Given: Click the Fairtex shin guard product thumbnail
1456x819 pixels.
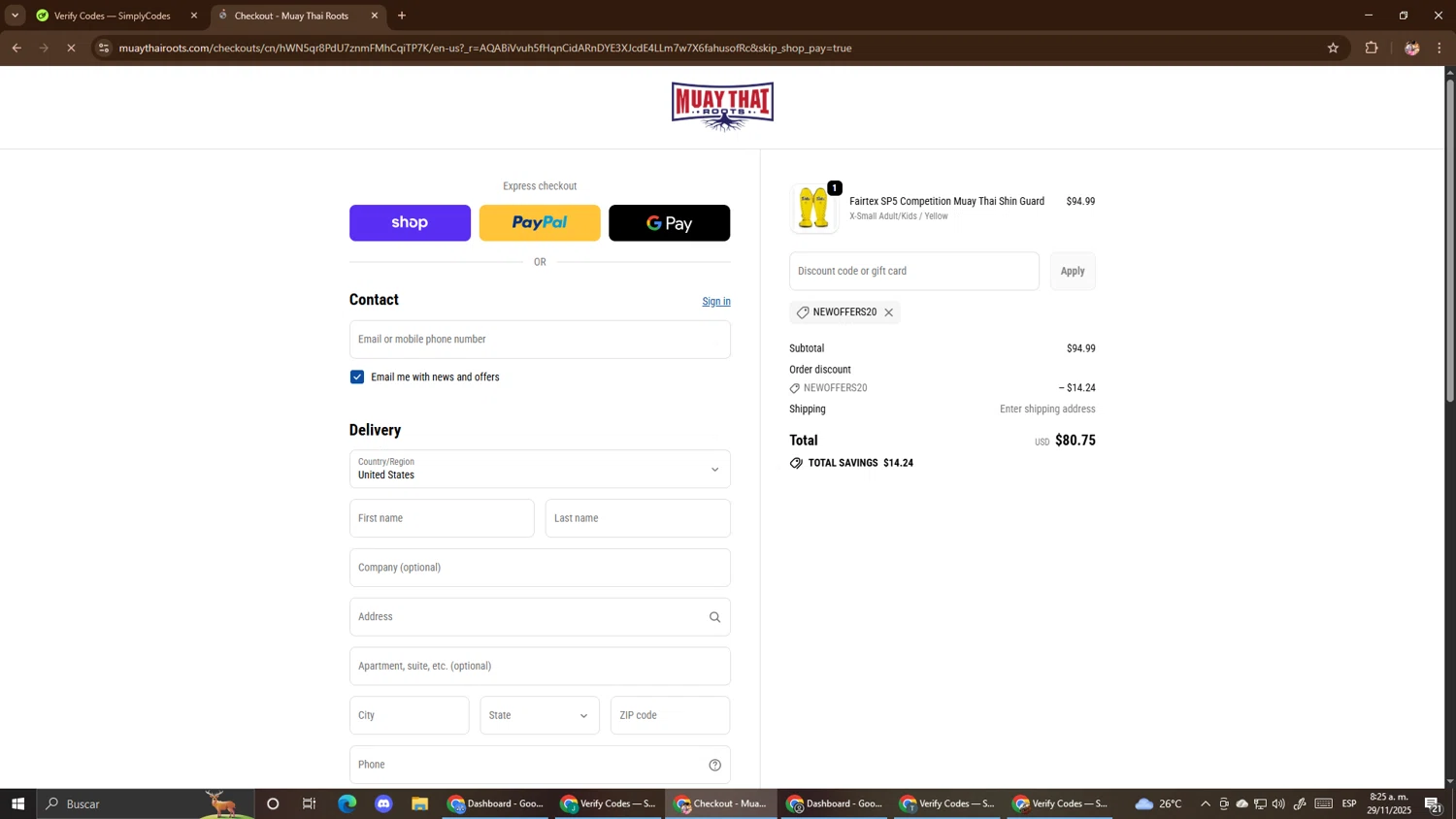Looking at the screenshot, I should coord(813,209).
